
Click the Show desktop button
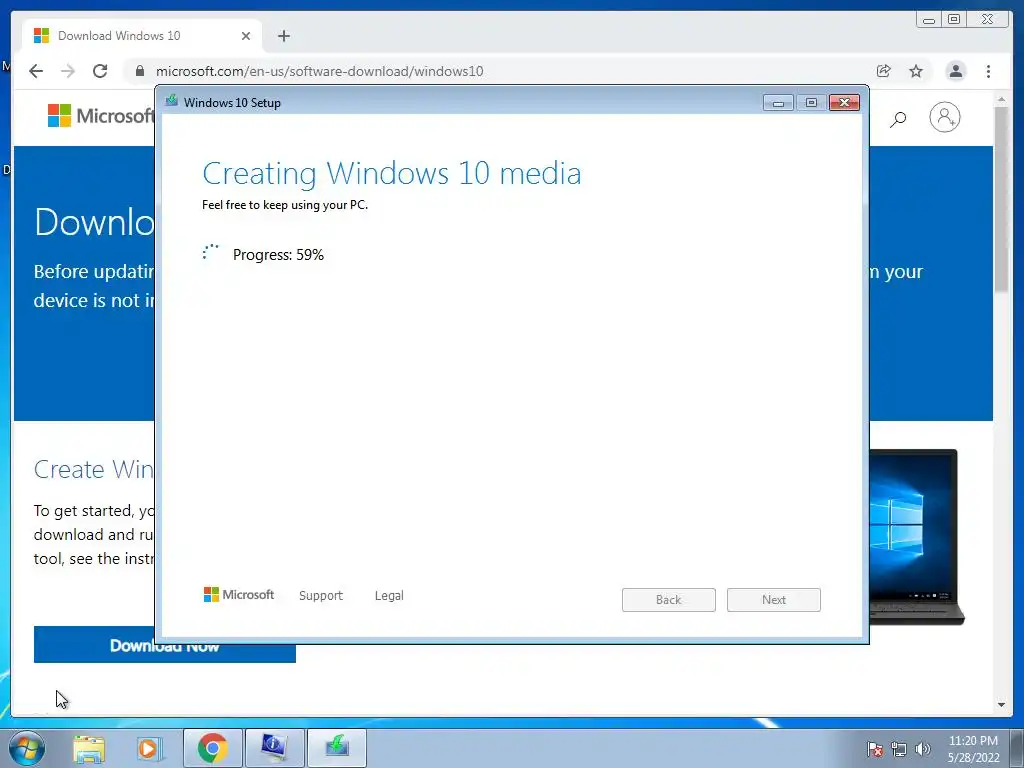click(x=1018, y=748)
